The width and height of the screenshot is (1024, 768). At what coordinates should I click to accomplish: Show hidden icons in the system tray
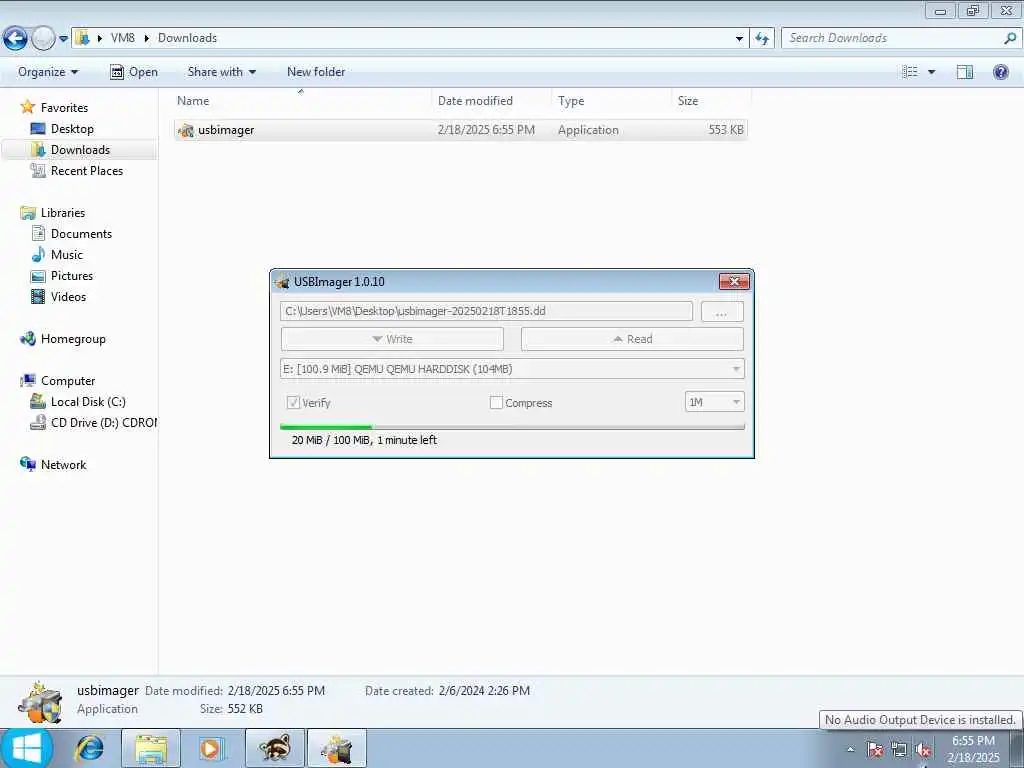coord(850,749)
